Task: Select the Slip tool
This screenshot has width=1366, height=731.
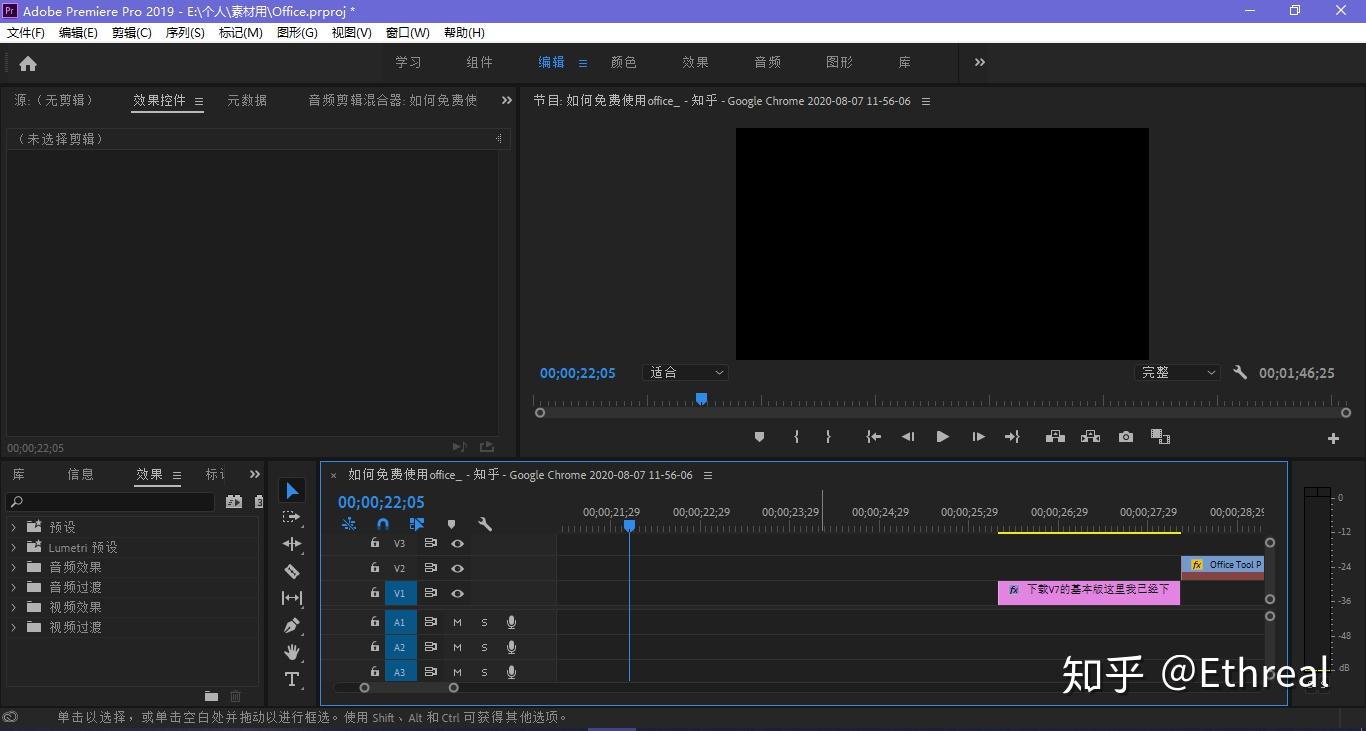Action: click(x=292, y=598)
